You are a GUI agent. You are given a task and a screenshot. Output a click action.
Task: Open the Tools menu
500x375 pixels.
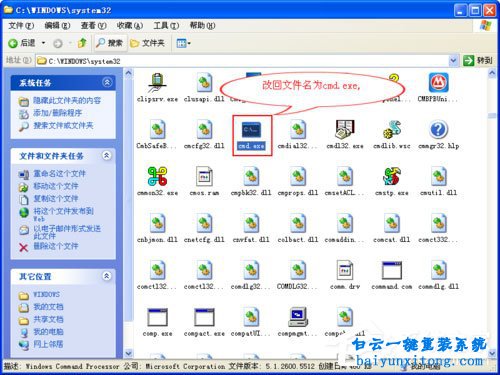pos(166,26)
